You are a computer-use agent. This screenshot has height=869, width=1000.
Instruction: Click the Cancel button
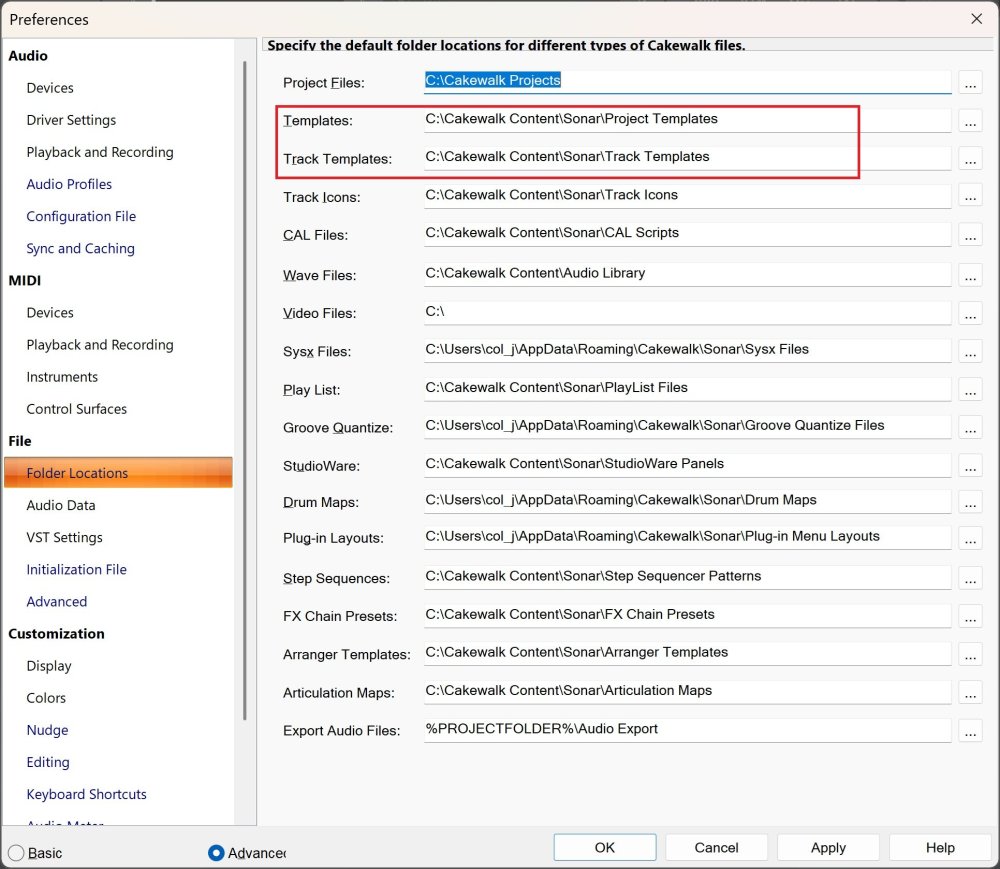click(716, 847)
